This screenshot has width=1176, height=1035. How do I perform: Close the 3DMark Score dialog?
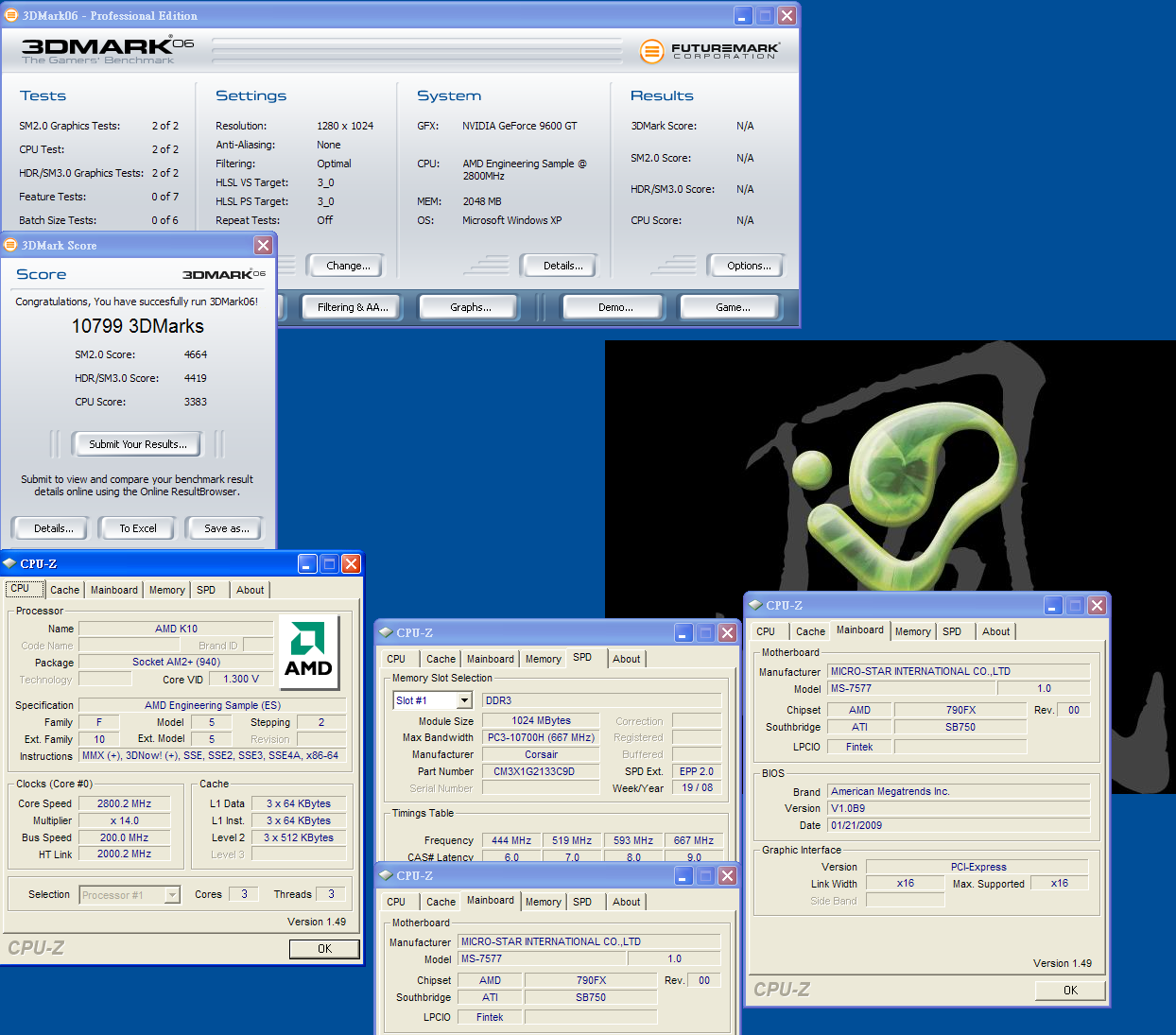263,245
